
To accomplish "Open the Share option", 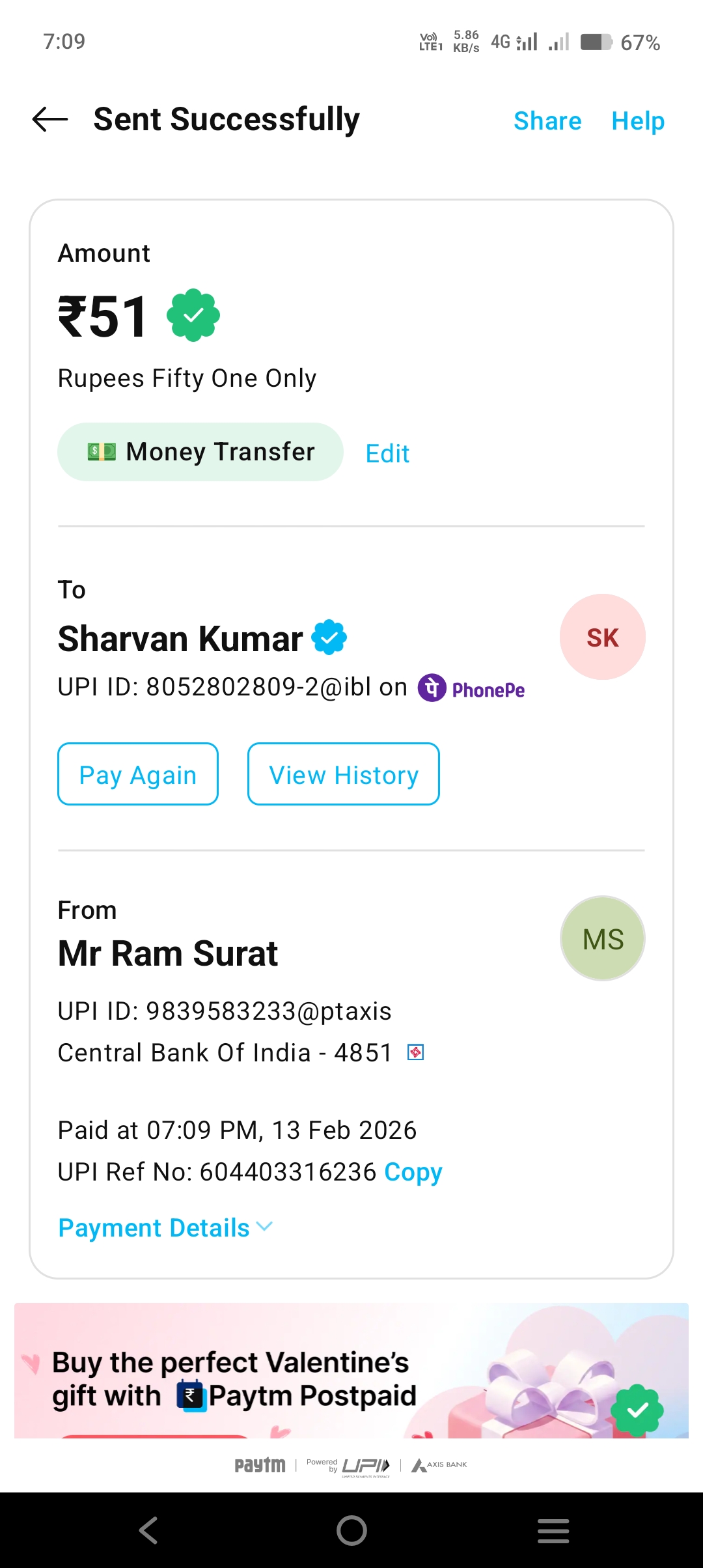I will click(547, 121).
